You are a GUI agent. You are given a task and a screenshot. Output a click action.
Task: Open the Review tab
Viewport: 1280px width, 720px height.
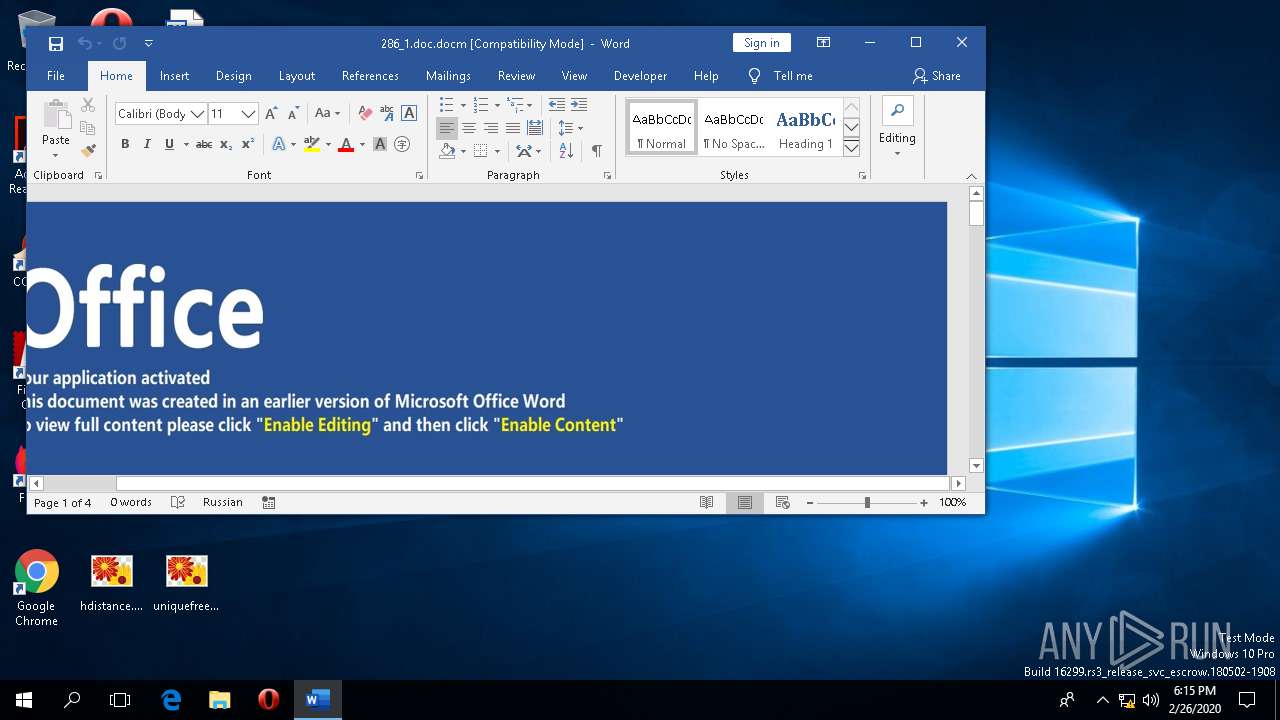click(x=516, y=76)
